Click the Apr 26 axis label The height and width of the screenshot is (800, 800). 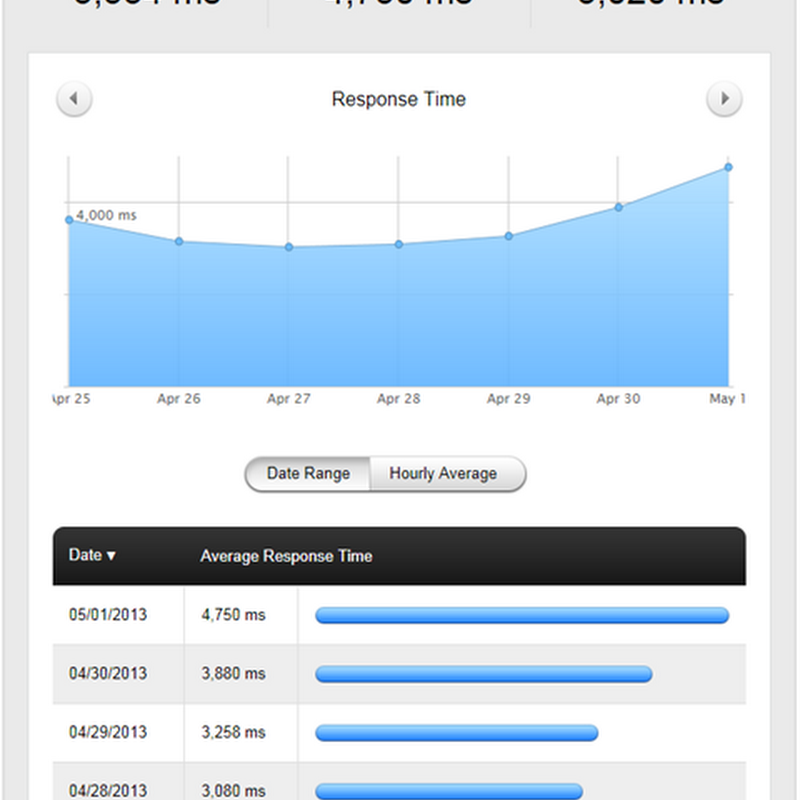click(x=179, y=398)
